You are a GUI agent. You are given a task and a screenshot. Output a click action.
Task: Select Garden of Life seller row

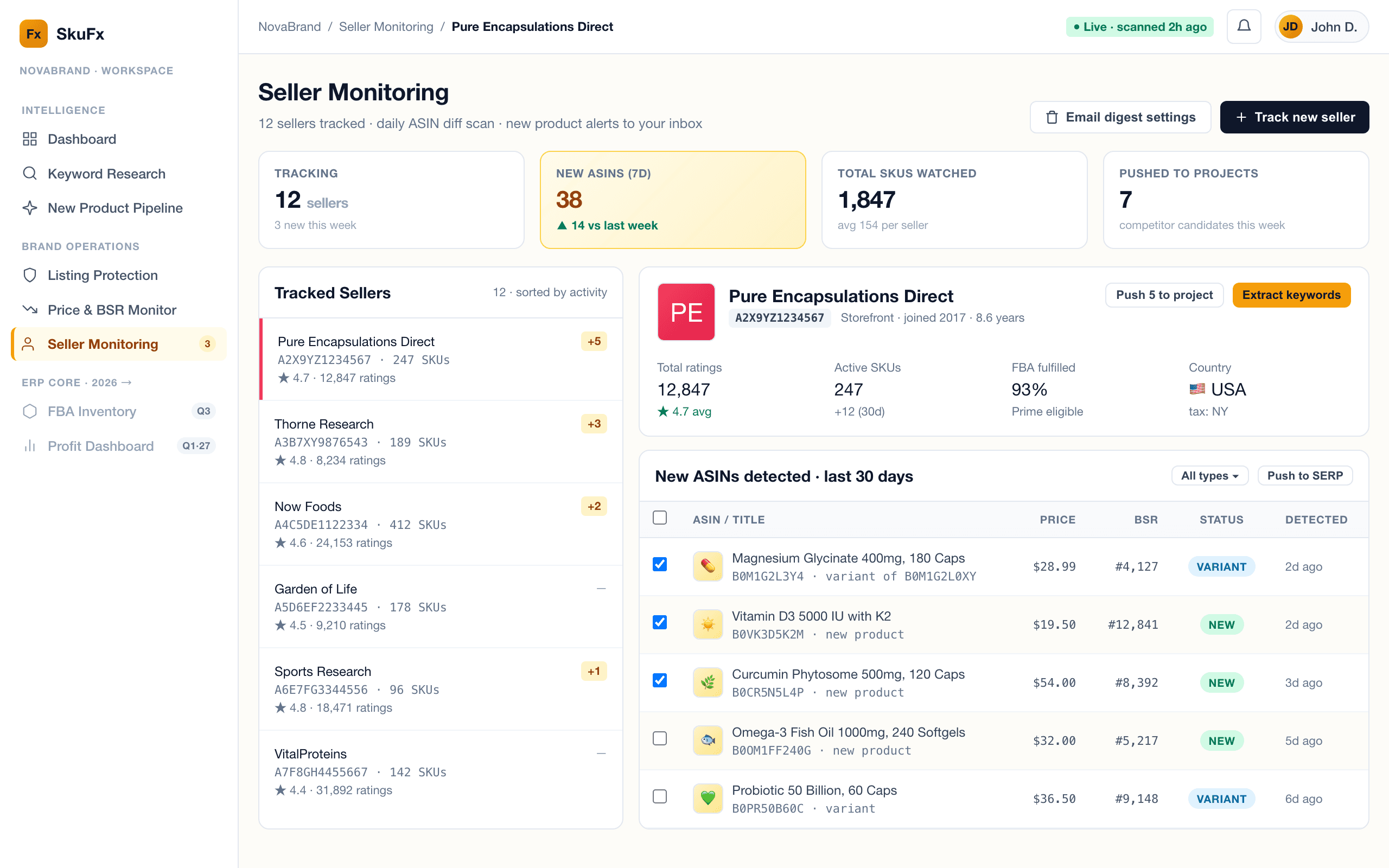click(x=441, y=607)
